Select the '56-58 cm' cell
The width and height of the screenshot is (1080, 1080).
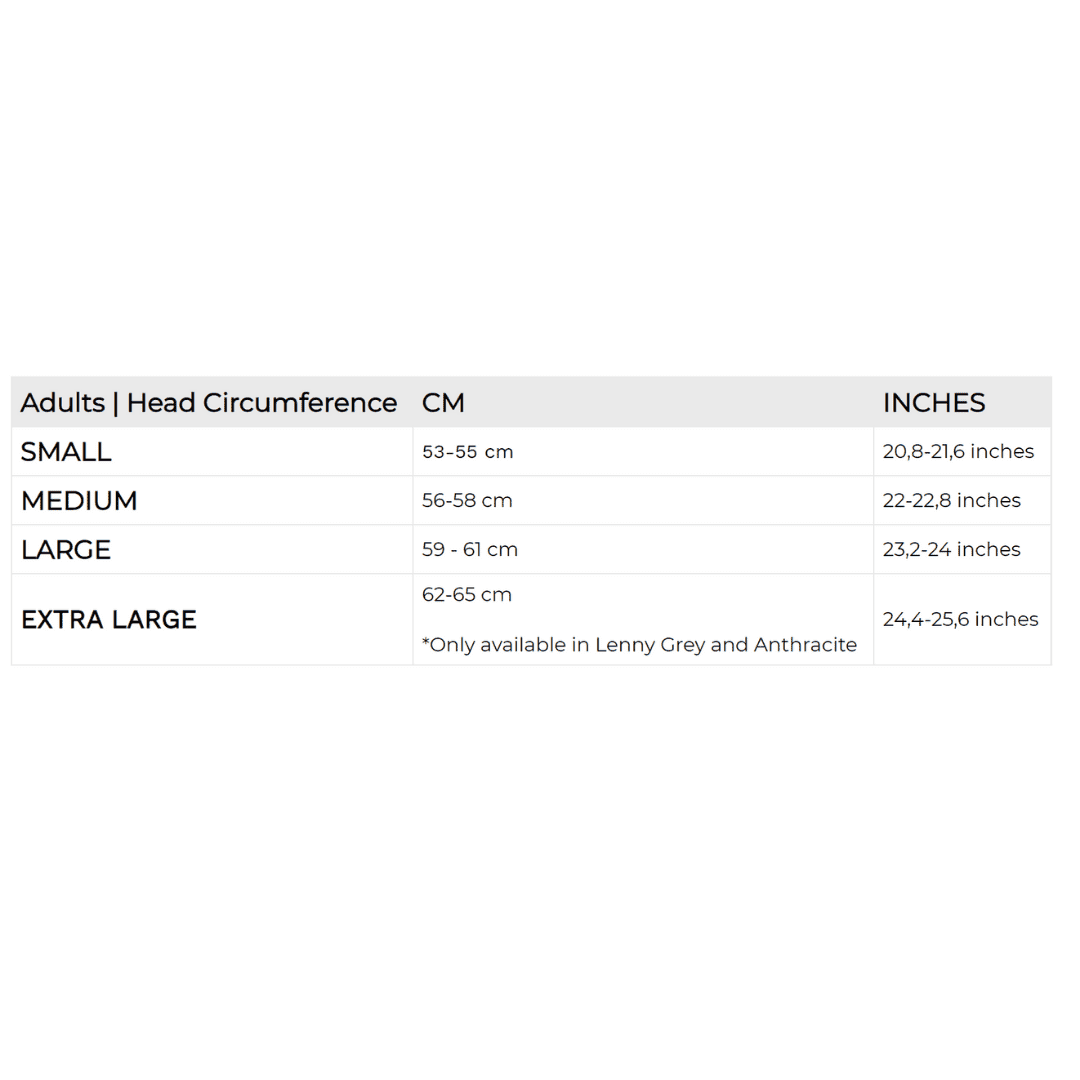click(467, 501)
